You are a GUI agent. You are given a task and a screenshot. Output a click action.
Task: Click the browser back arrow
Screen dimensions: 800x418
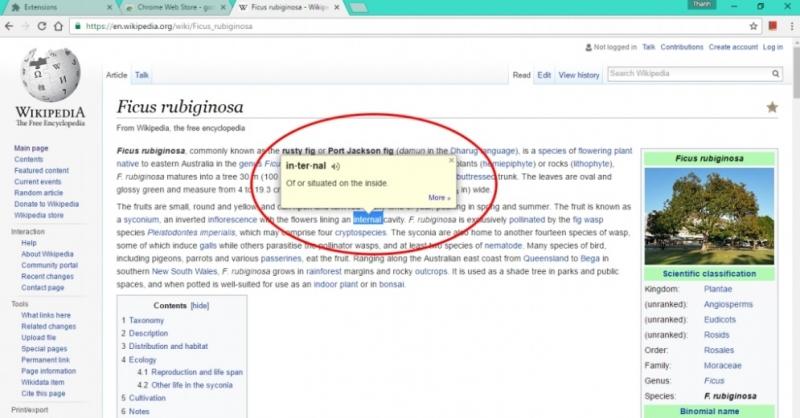[9, 26]
